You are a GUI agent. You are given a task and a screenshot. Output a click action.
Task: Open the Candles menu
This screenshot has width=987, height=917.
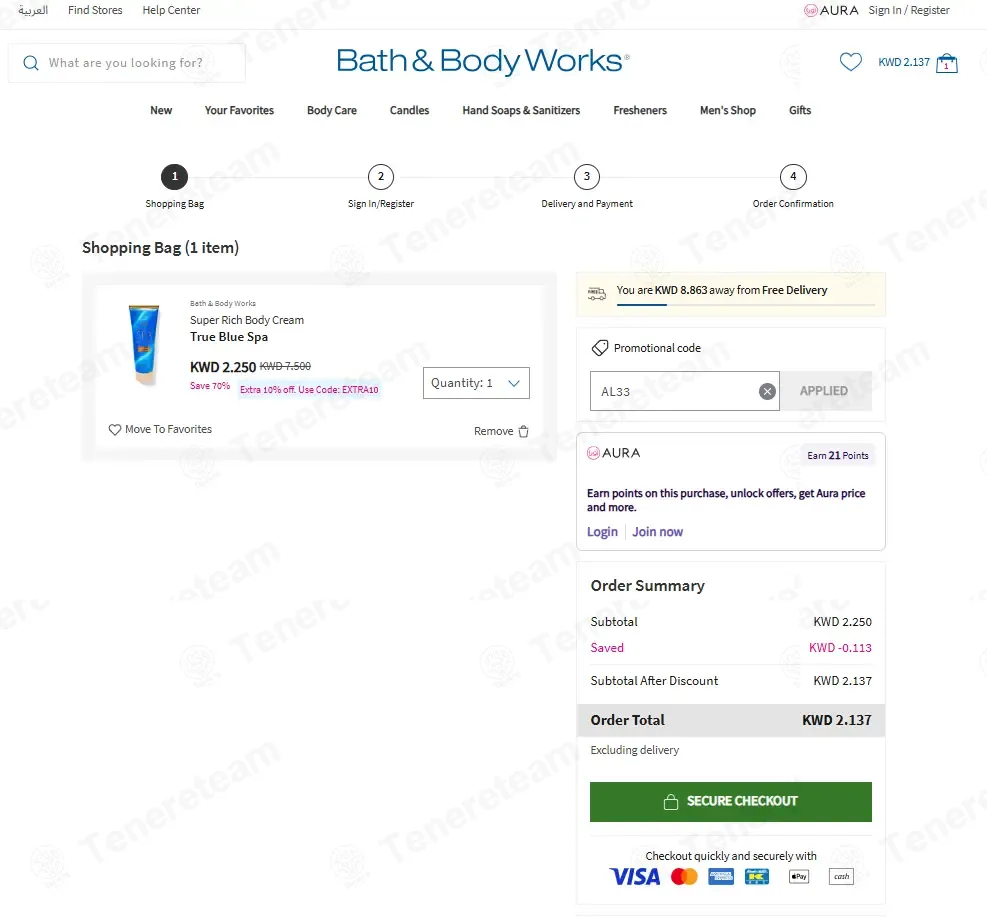[409, 110]
